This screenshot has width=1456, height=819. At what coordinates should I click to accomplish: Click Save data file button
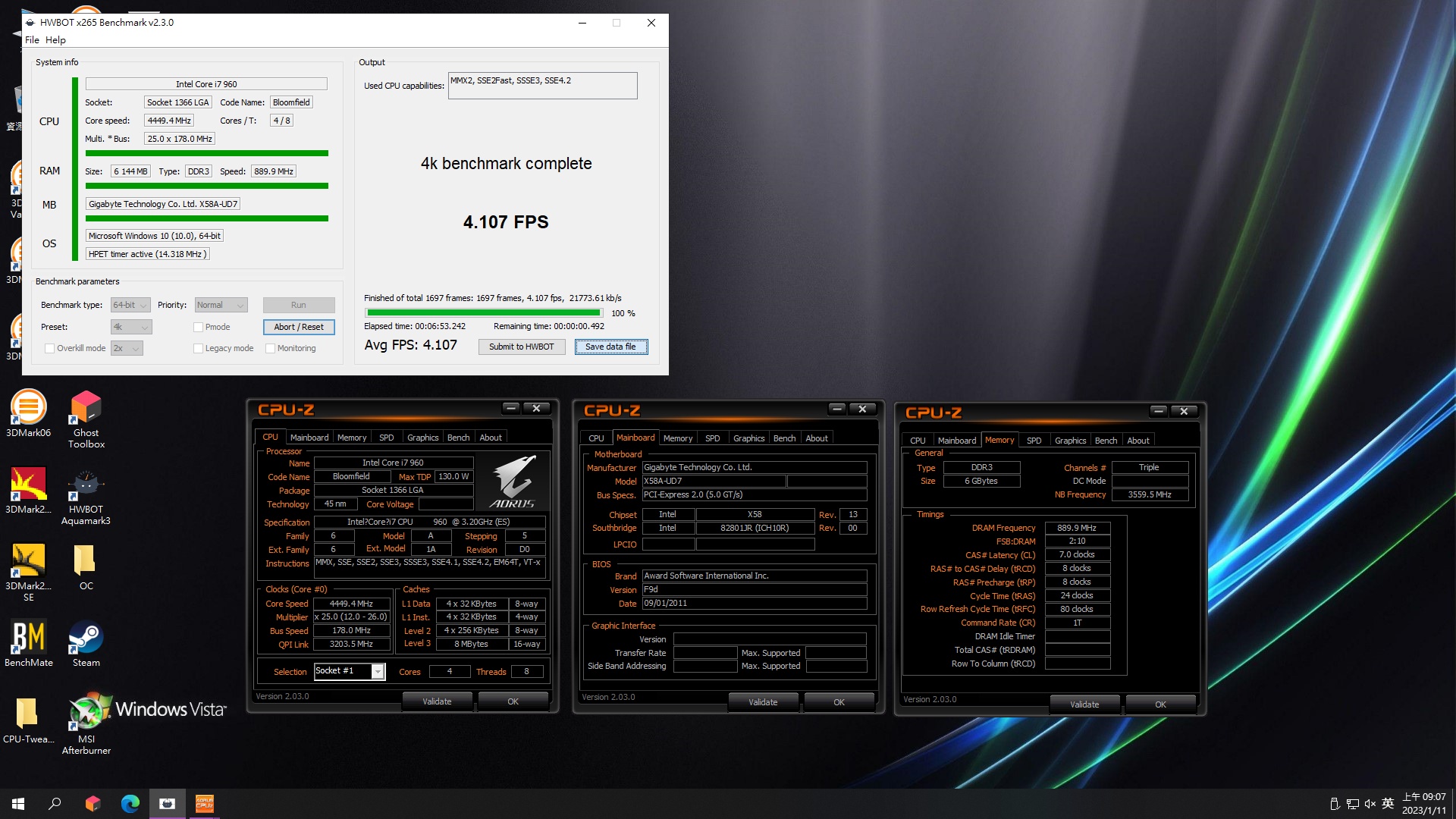(610, 347)
